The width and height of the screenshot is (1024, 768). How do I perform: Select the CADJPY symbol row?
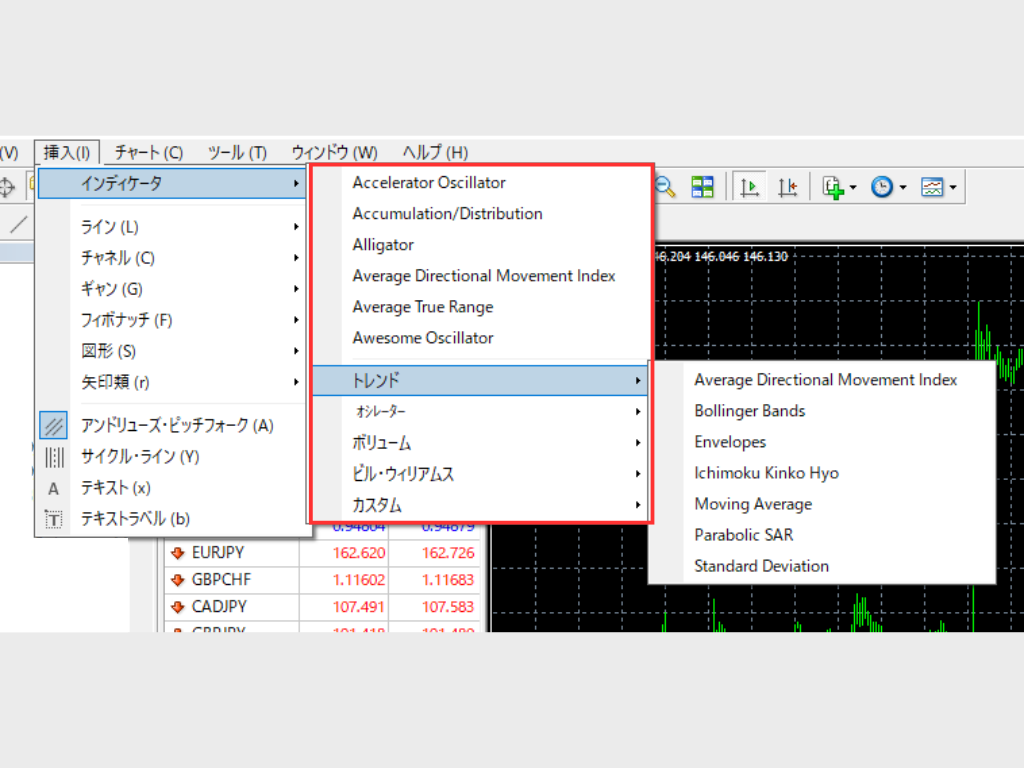[x=323, y=607]
